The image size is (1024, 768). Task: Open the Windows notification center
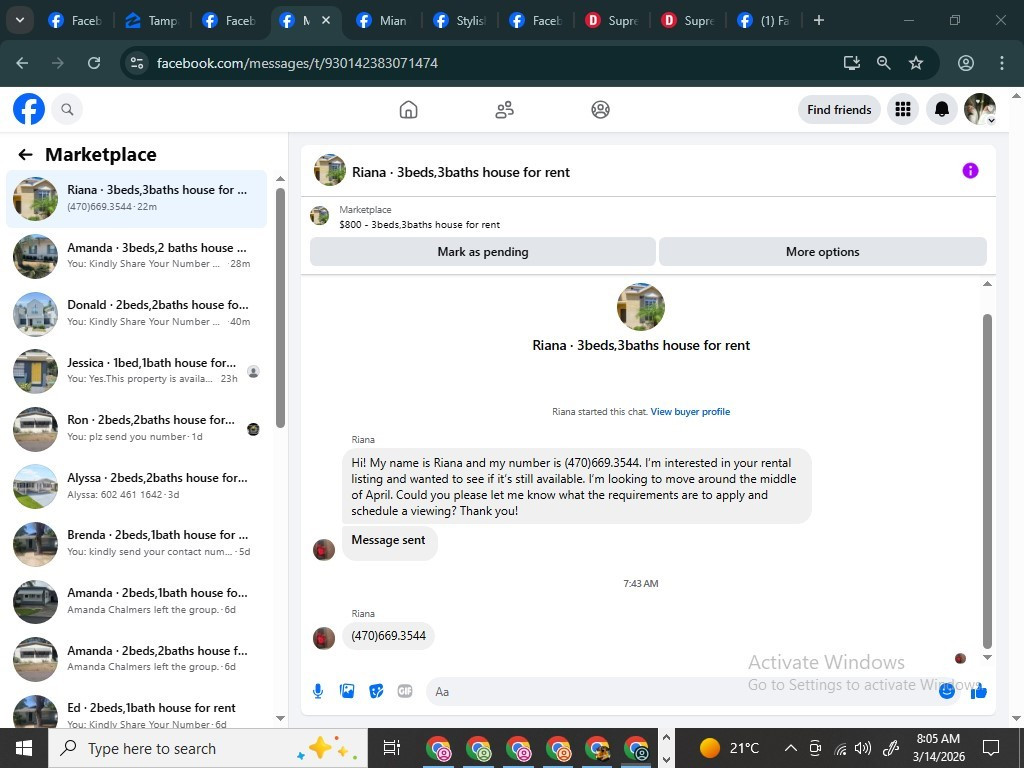[x=991, y=748]
